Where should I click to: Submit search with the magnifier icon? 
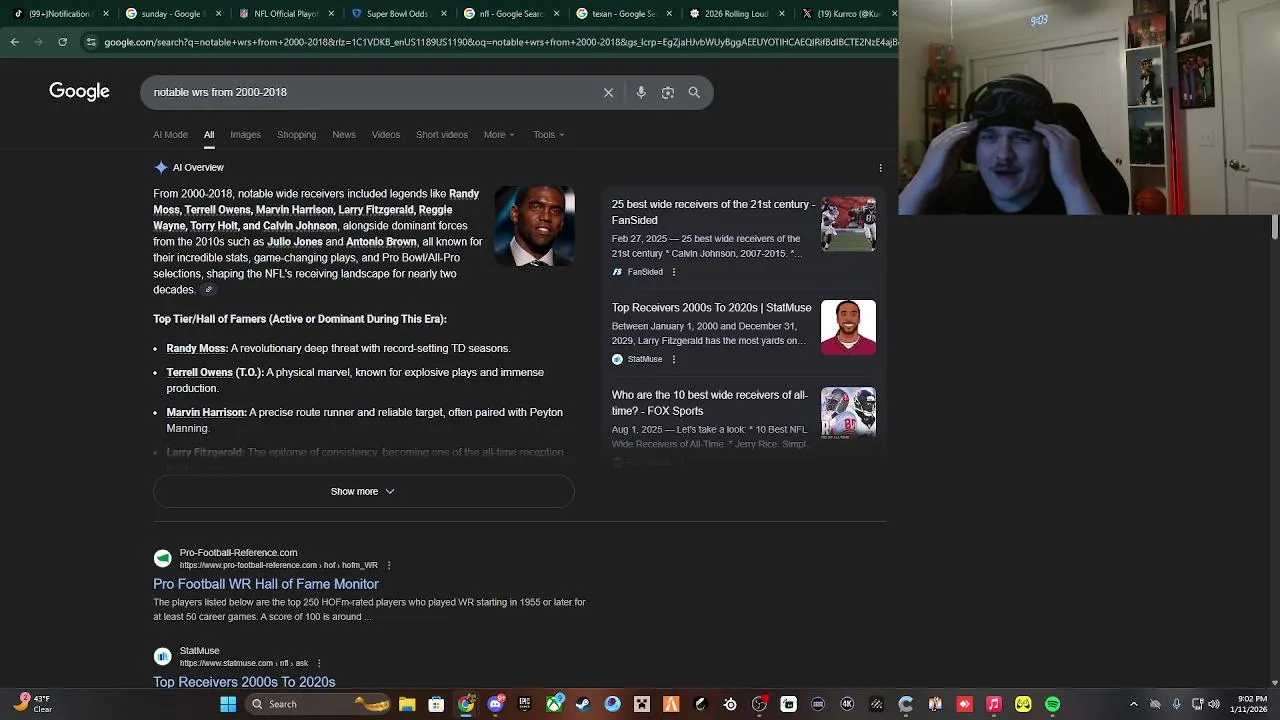[x=694, y=92]
